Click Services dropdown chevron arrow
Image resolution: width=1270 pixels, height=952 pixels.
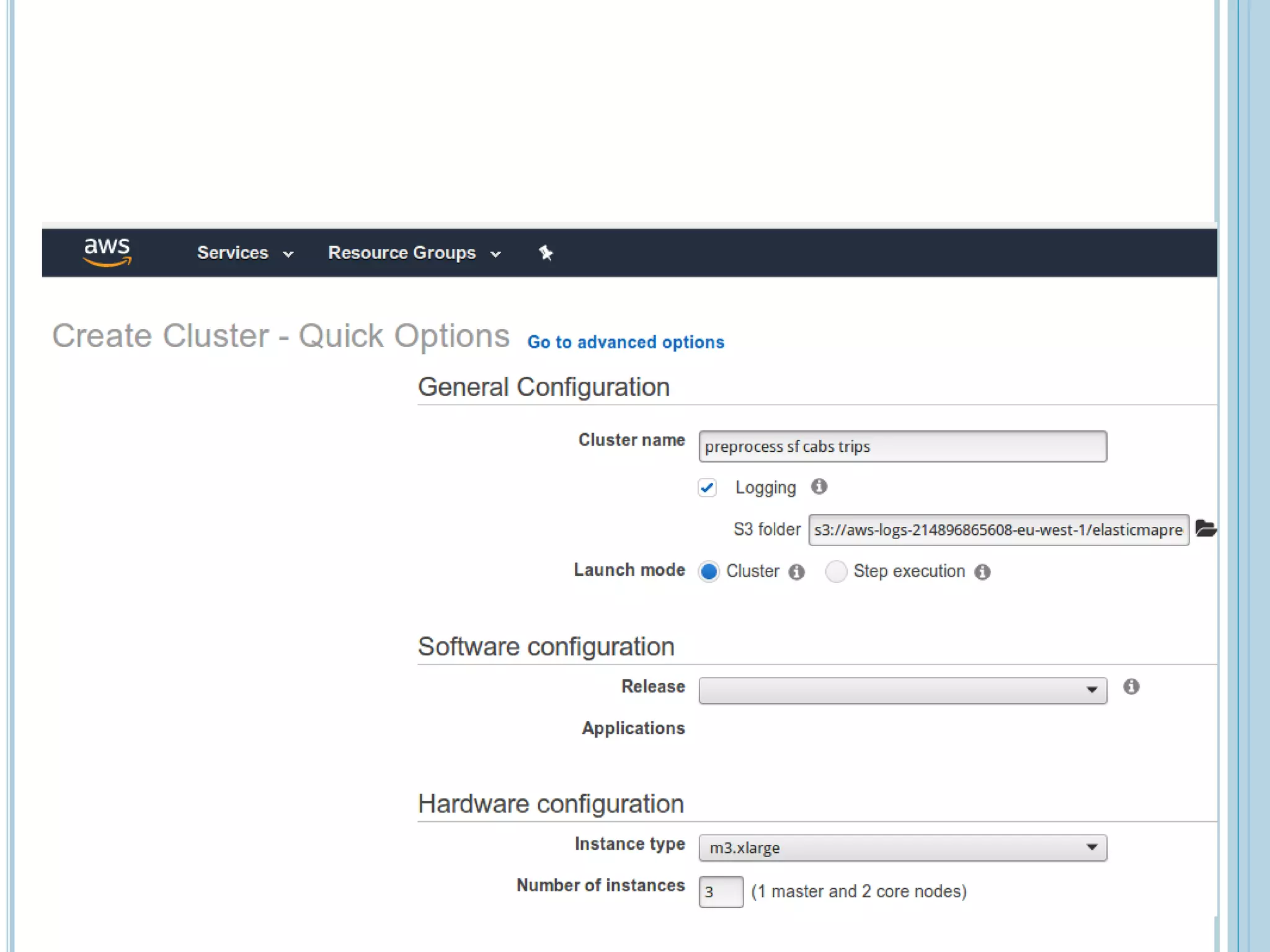288,254
